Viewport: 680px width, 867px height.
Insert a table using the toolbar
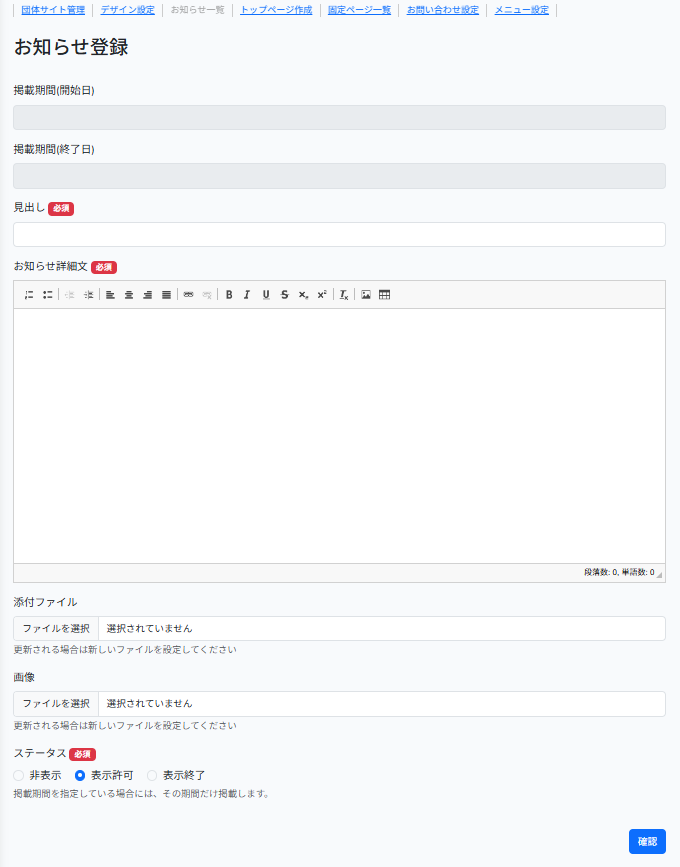click(384, 295)
